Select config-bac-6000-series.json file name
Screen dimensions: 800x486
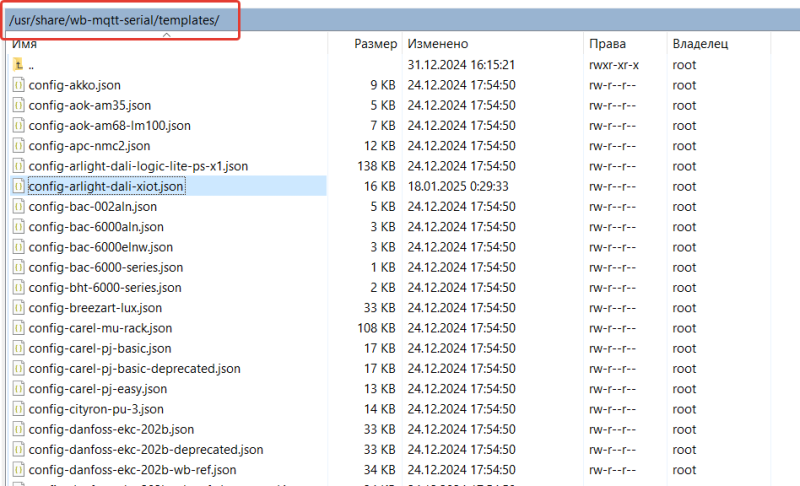pyautogui.click(x=106, y=267)
